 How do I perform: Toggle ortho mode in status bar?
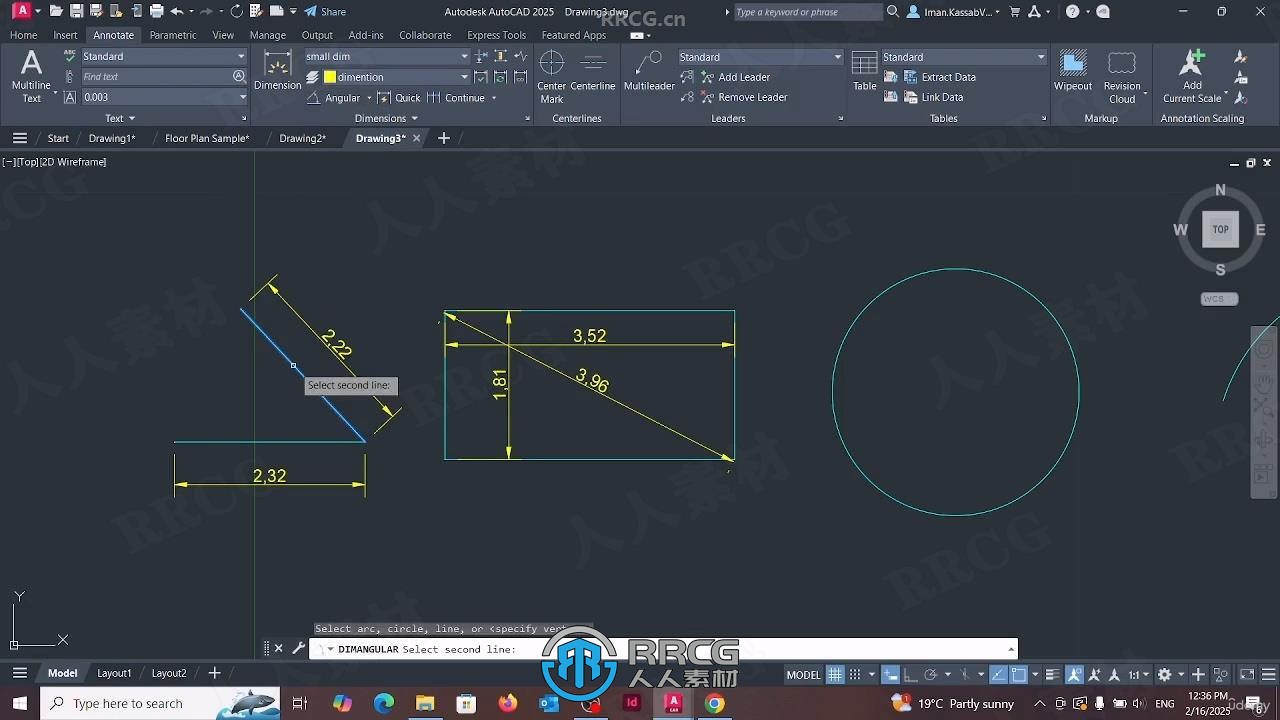click(911, 674)
